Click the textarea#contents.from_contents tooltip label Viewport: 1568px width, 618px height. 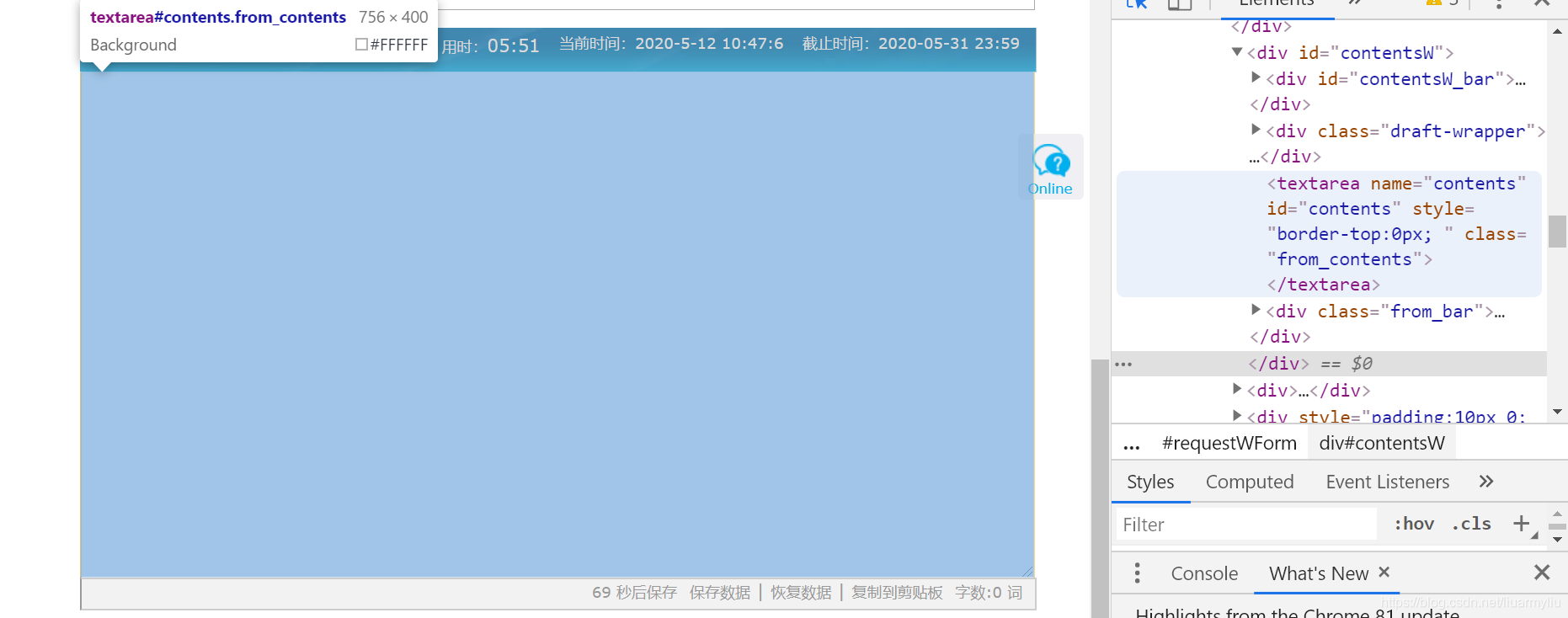tap(218, 17)
